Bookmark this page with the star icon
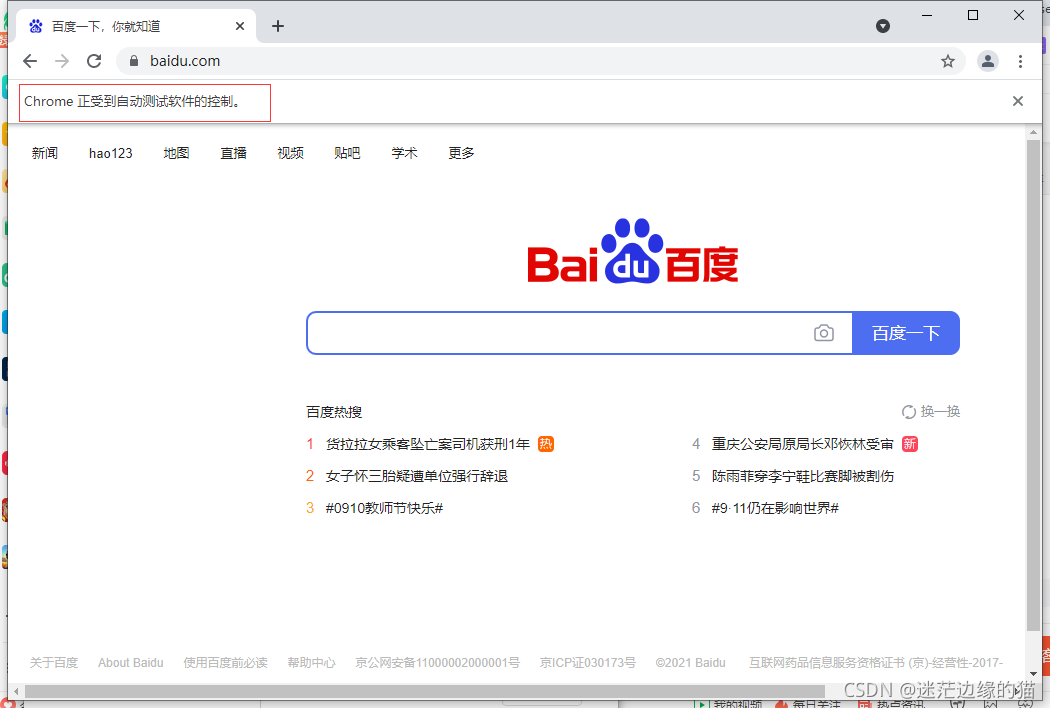This screenshot has height=708, width=1050. point(948,62)
